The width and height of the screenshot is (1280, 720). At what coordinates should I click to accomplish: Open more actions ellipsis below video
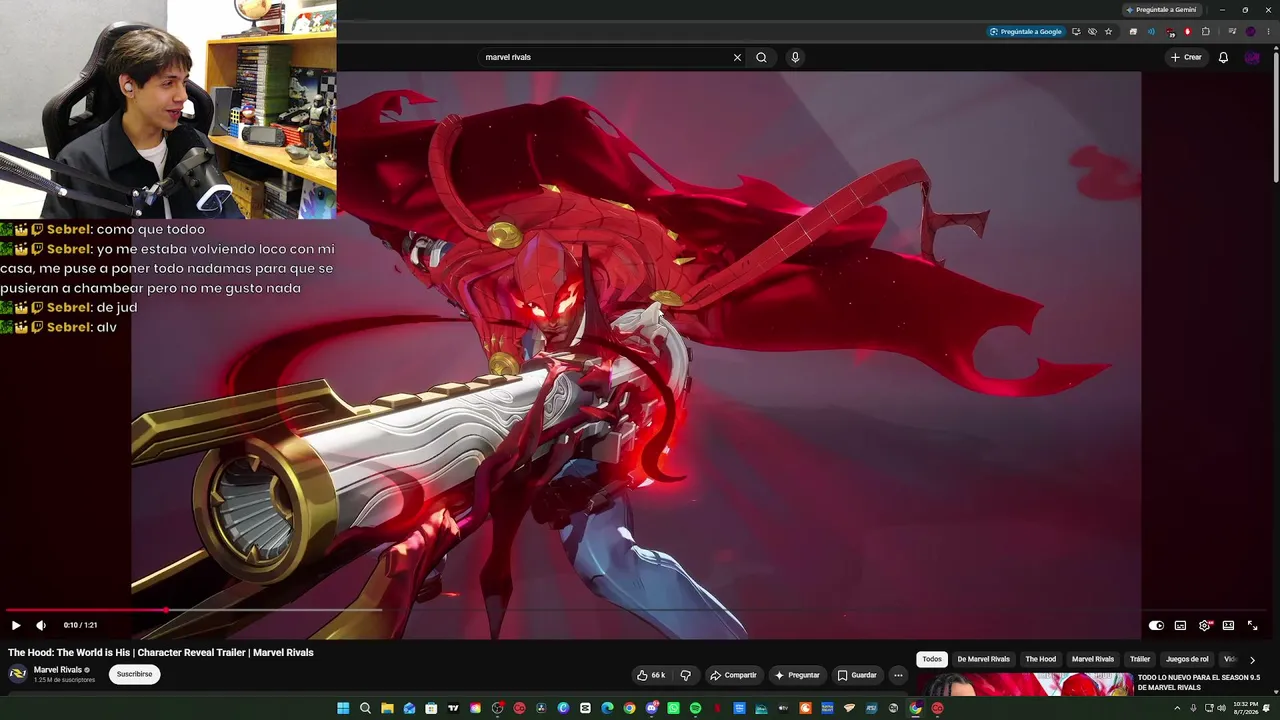click(x=898, y=675)
